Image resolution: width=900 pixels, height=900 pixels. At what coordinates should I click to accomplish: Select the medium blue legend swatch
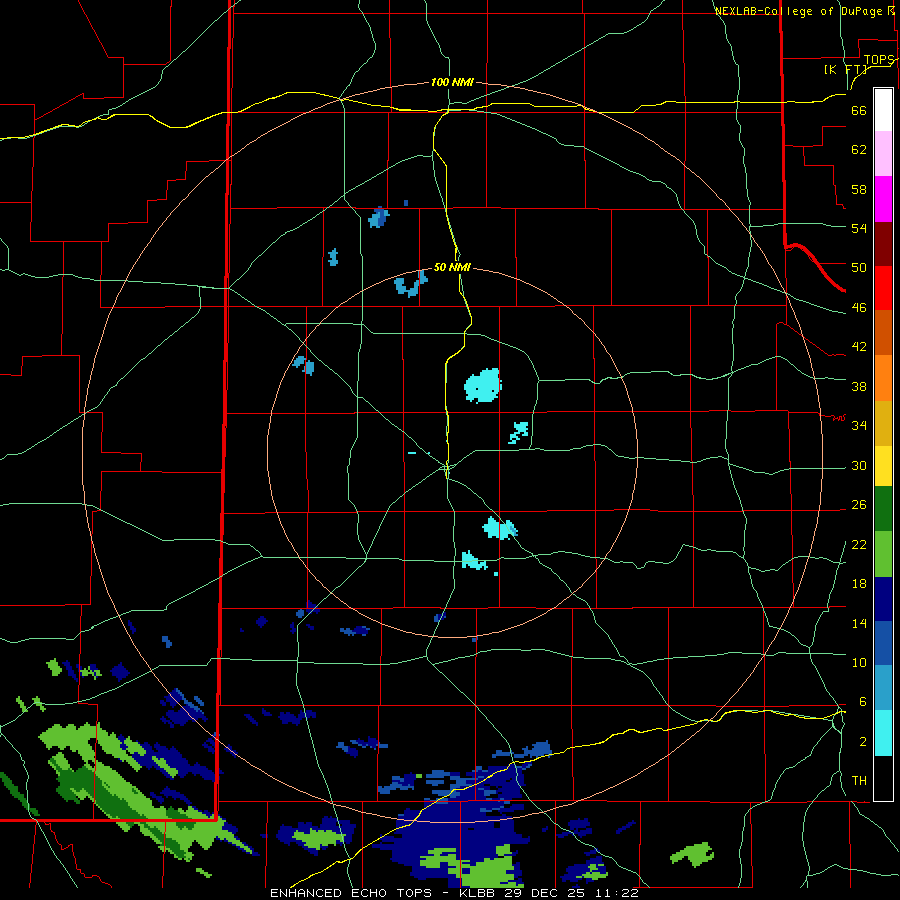click(883, 643)
